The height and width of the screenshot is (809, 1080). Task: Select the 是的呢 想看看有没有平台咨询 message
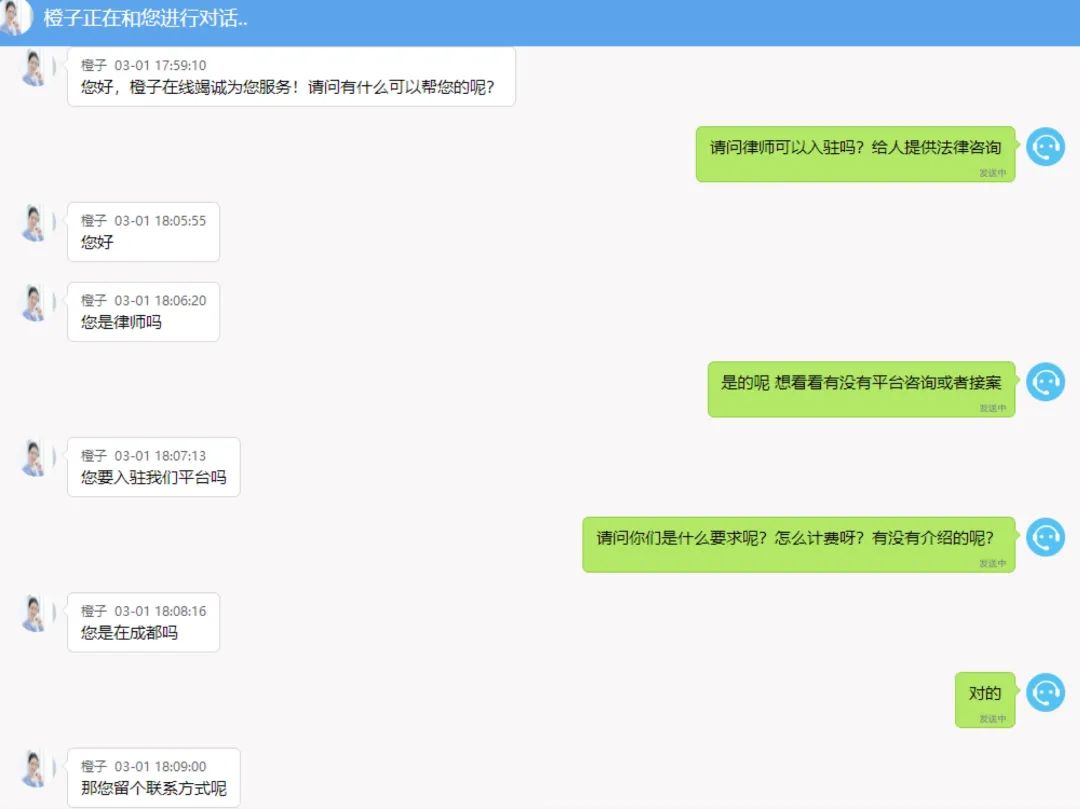860,390
